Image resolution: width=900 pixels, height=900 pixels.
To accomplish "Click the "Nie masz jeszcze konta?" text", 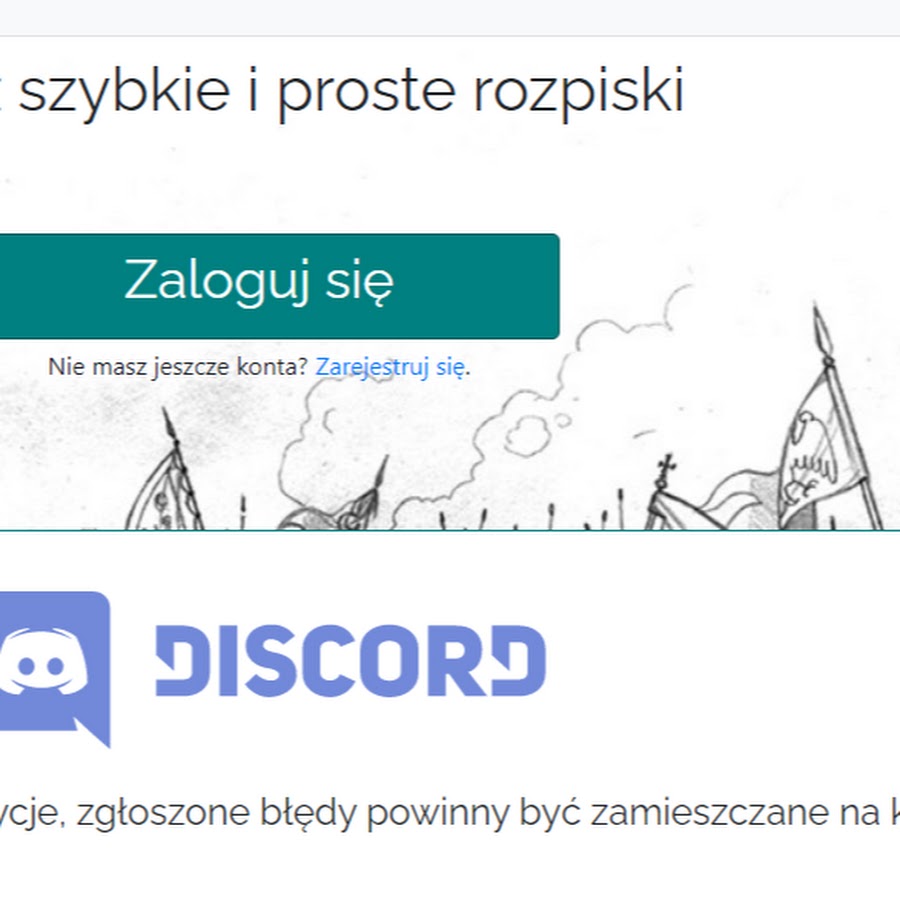I will pyautogui.click(x=178, y=367).
